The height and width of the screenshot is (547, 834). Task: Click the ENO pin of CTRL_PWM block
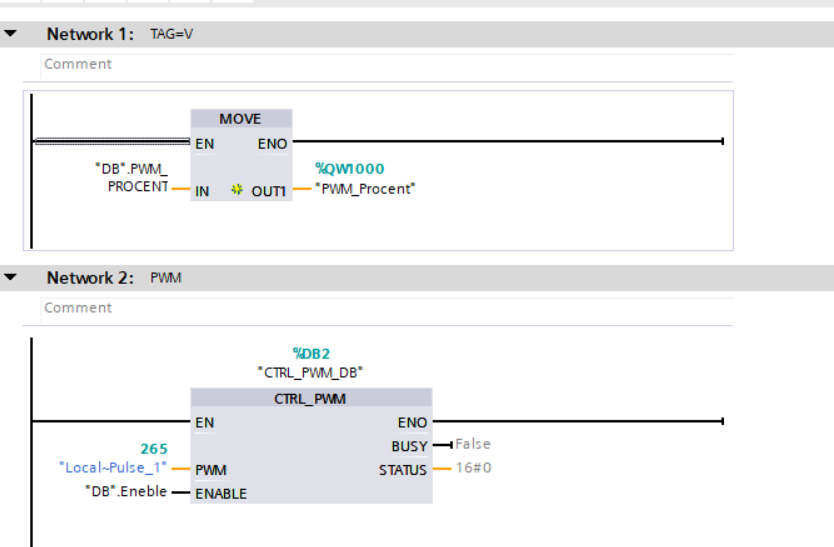[x=412, y=423]
